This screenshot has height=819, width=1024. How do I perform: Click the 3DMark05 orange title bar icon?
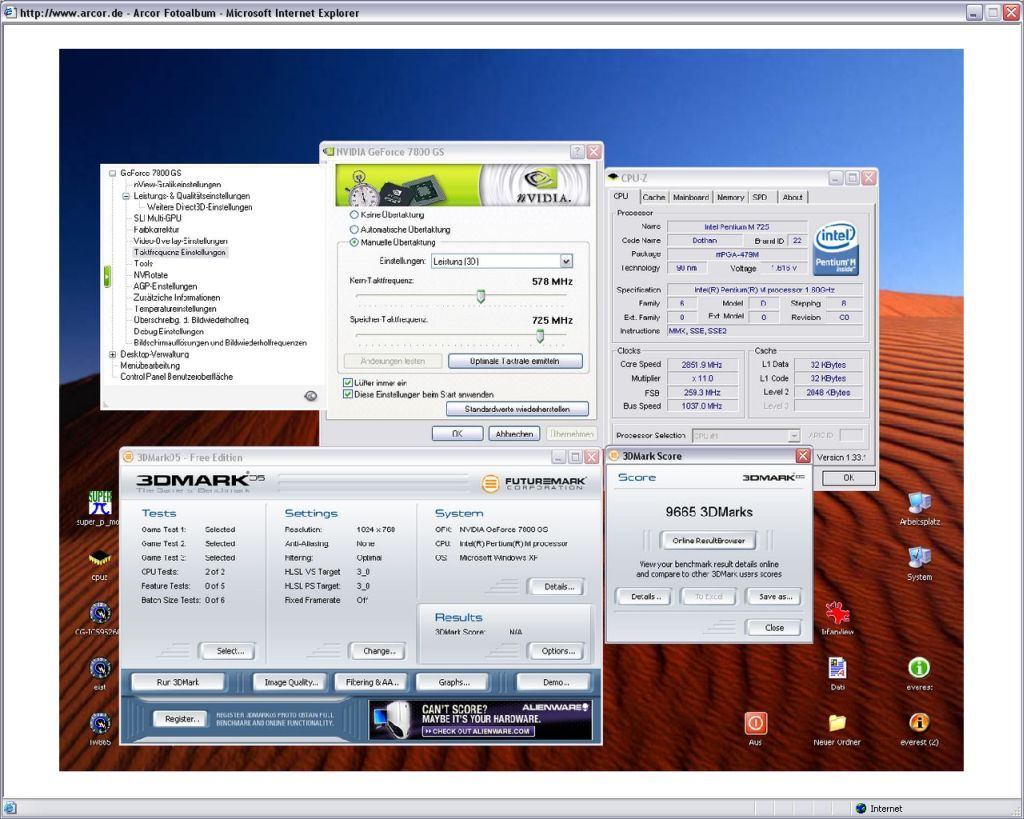click(129, 457)
